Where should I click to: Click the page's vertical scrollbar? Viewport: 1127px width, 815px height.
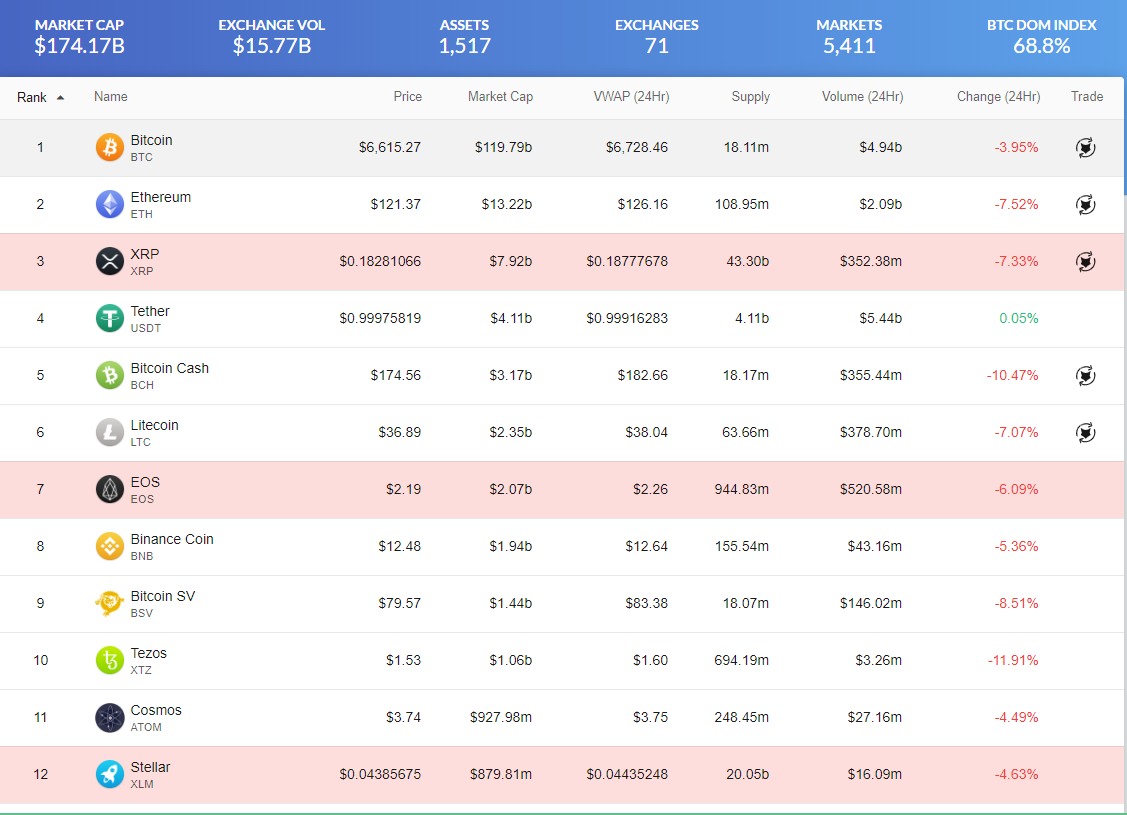point(1125,137)
